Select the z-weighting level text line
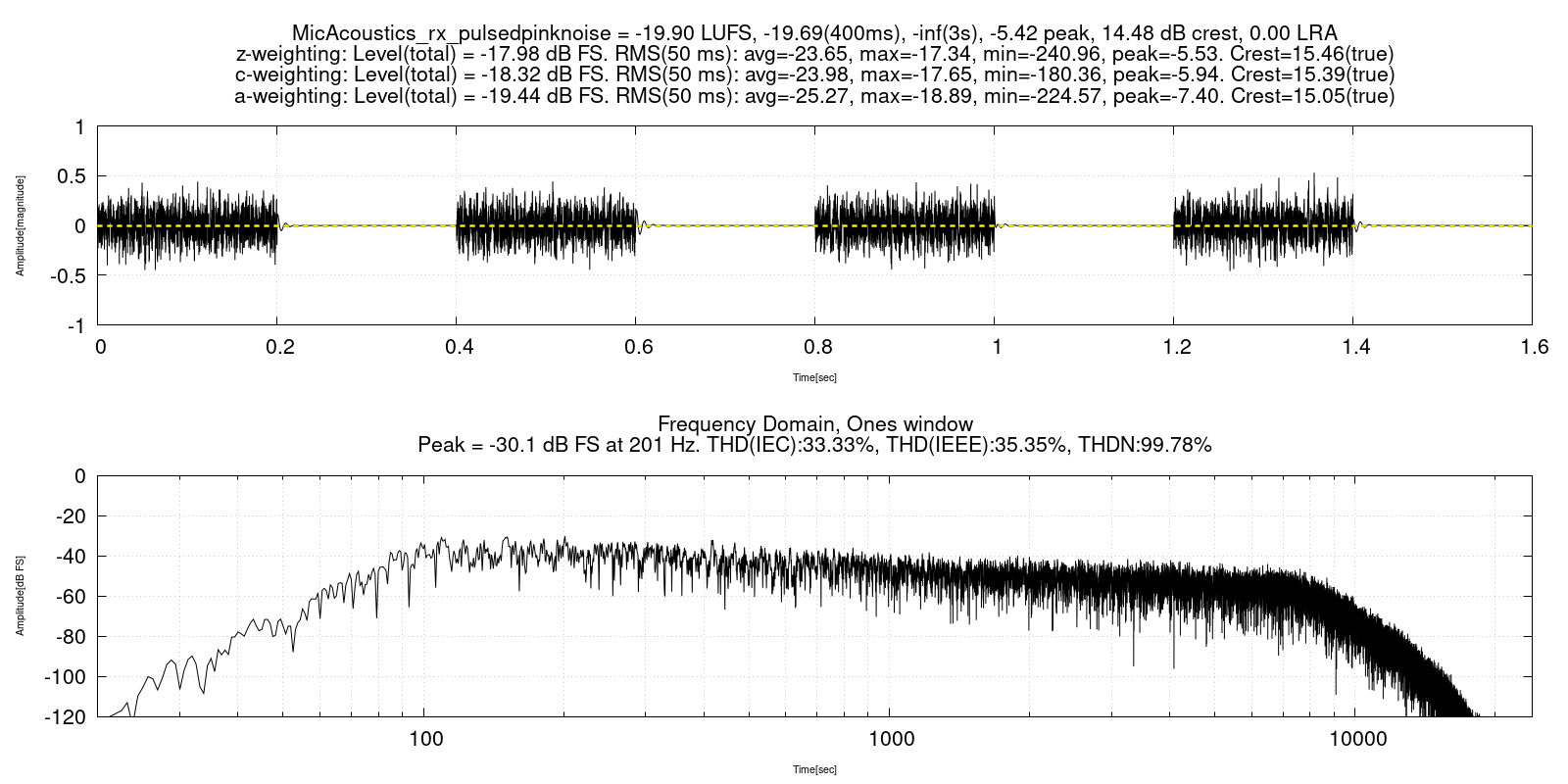 coord(814,54)
